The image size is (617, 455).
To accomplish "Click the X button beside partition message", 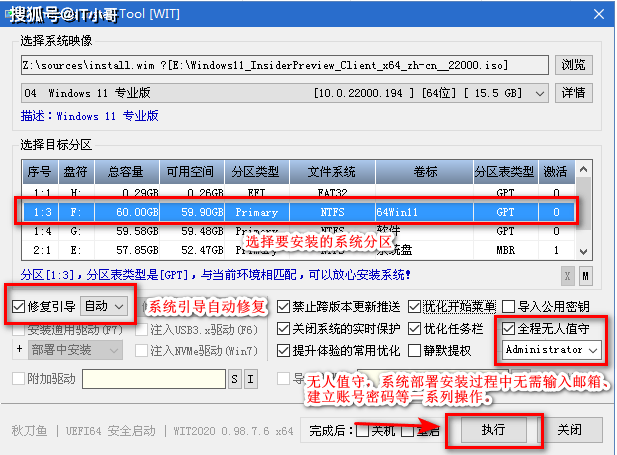I will click(567, 276).
